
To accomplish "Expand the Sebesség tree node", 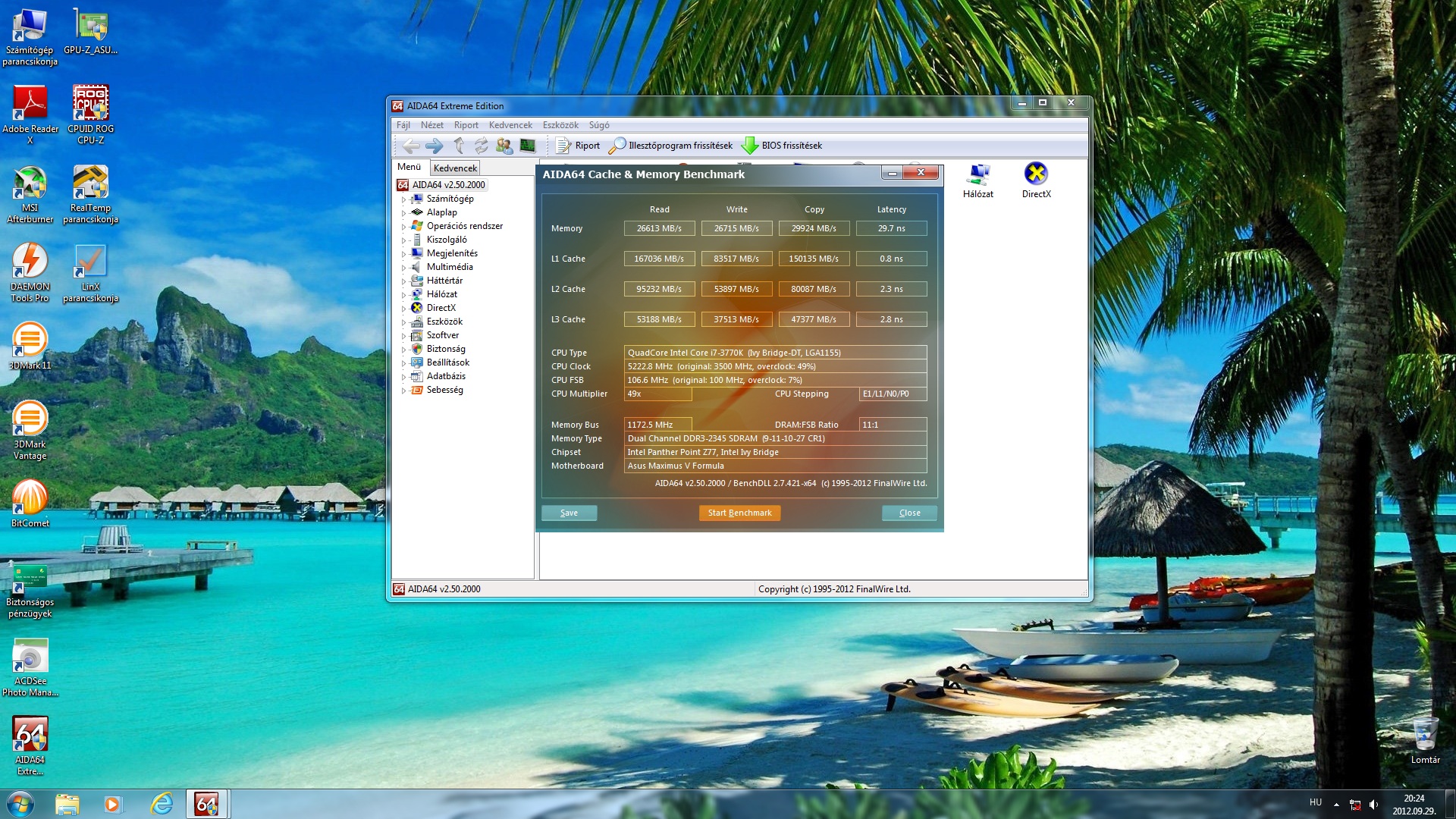I will (403, 391).
